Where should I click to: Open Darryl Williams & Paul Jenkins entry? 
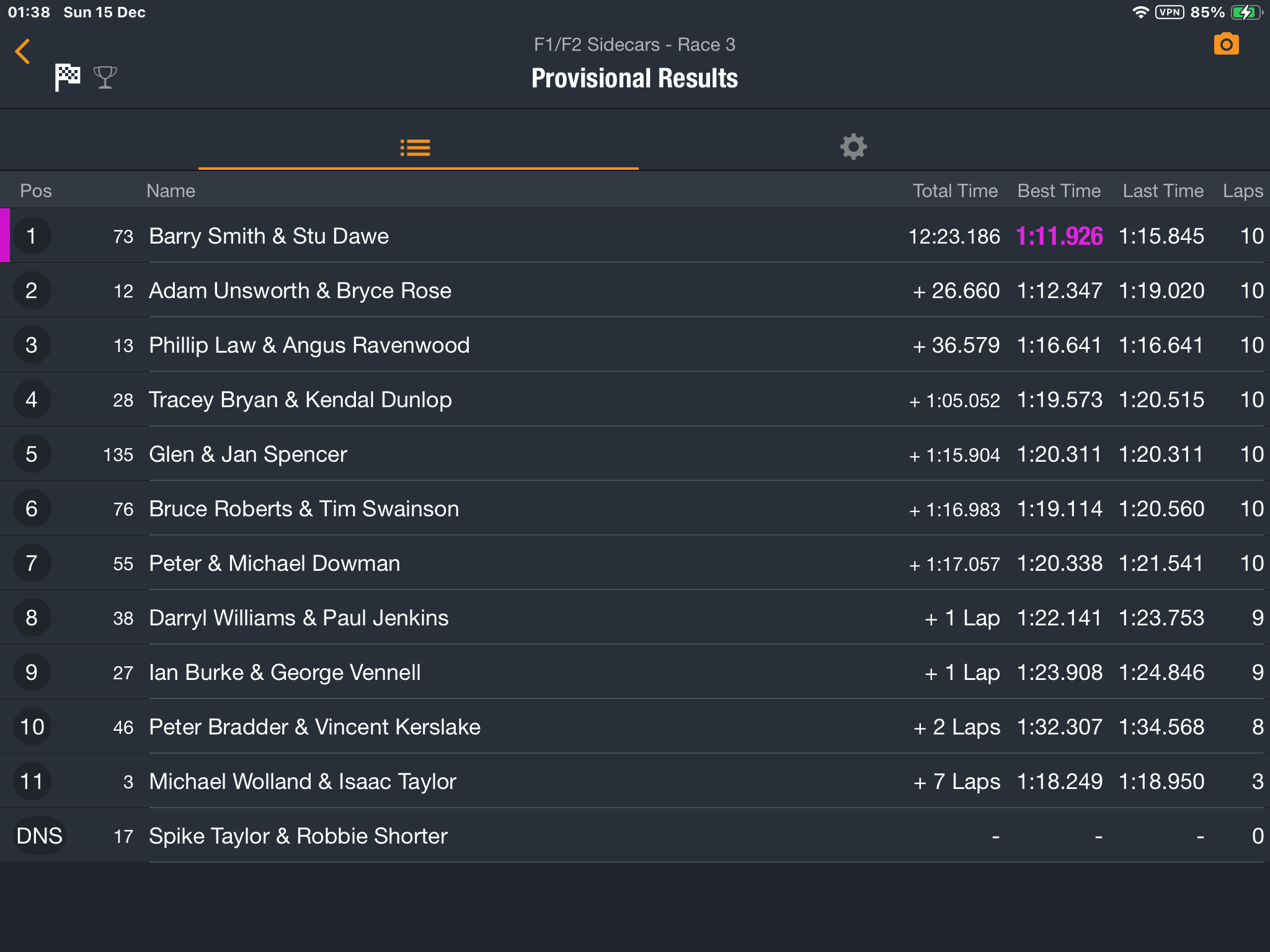pyautogui.click(x=635, y=617)
